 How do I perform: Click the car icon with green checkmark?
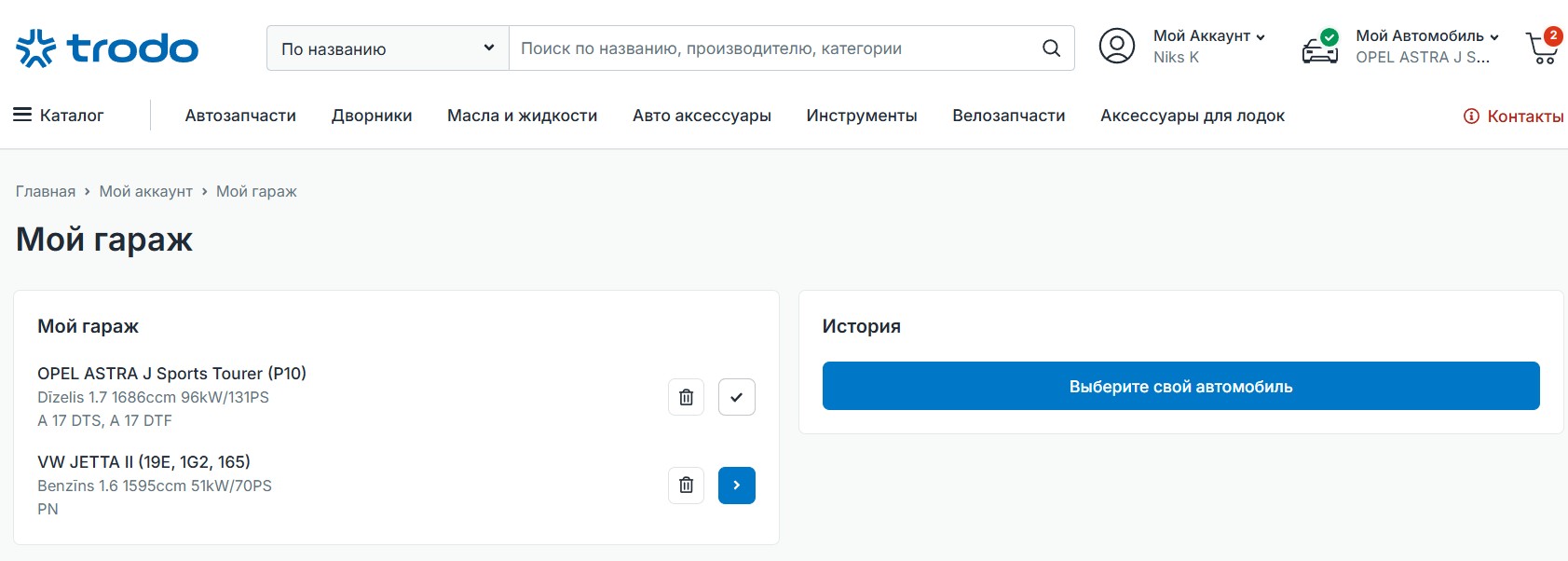point(1319,48)
